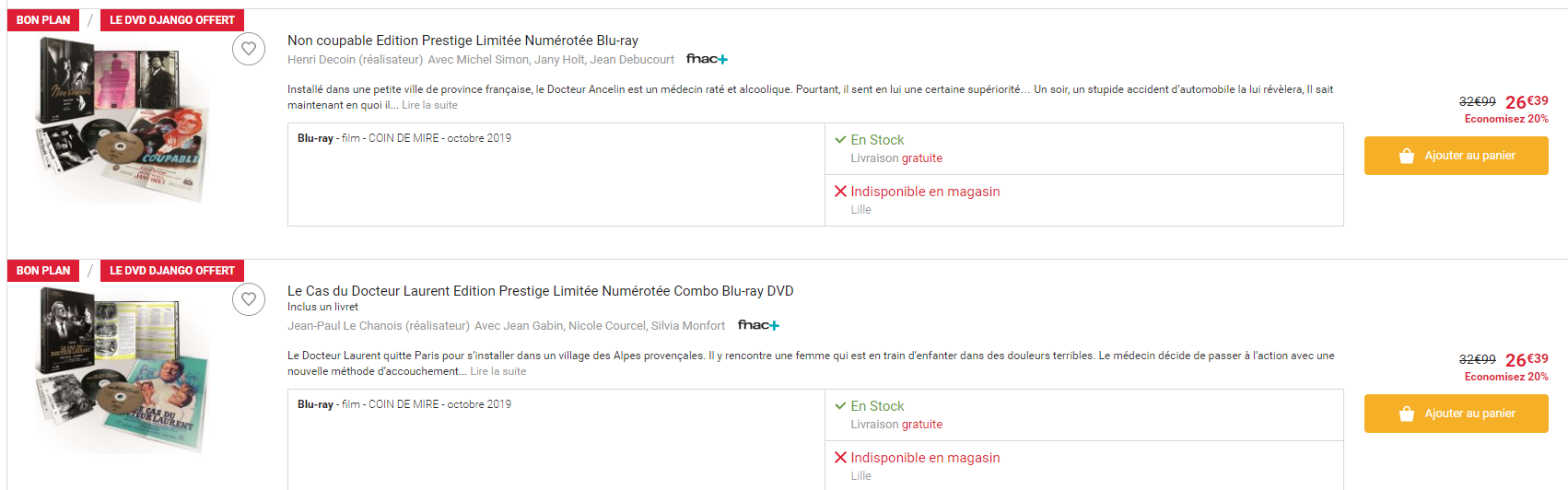This screenshot has width=1568, height=490.
Task: Click heart icon for Le Cas du Docteur Laurent
Action: pyautogui.click(x=249, y=299)
